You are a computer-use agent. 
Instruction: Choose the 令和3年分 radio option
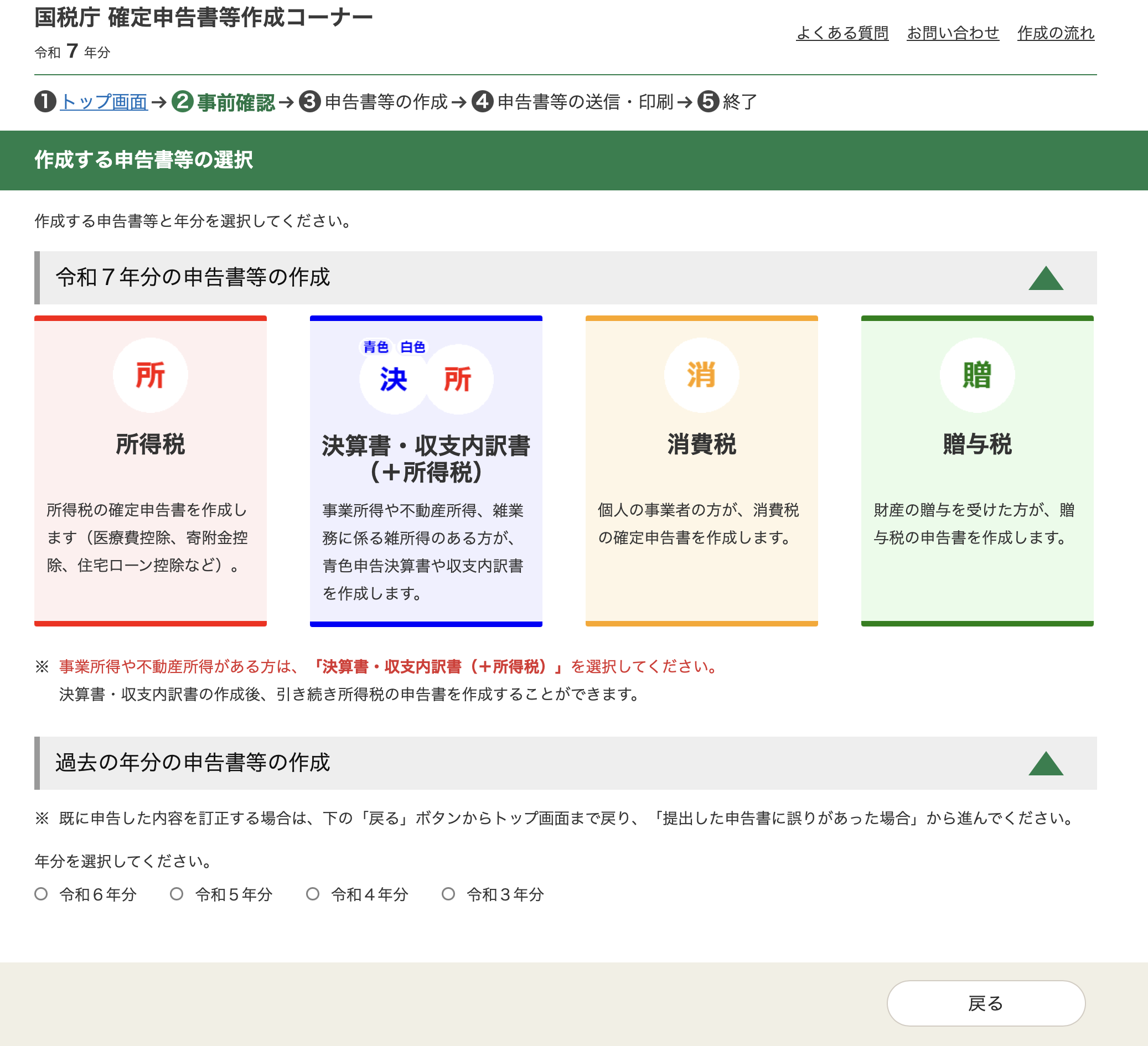(x=448, y=894)
